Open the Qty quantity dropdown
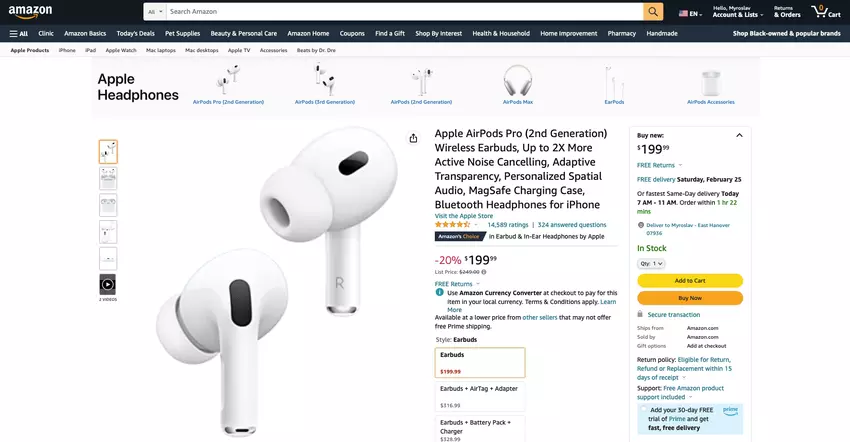This screenshot has width=850, height=442. click(x=651, y=264)
